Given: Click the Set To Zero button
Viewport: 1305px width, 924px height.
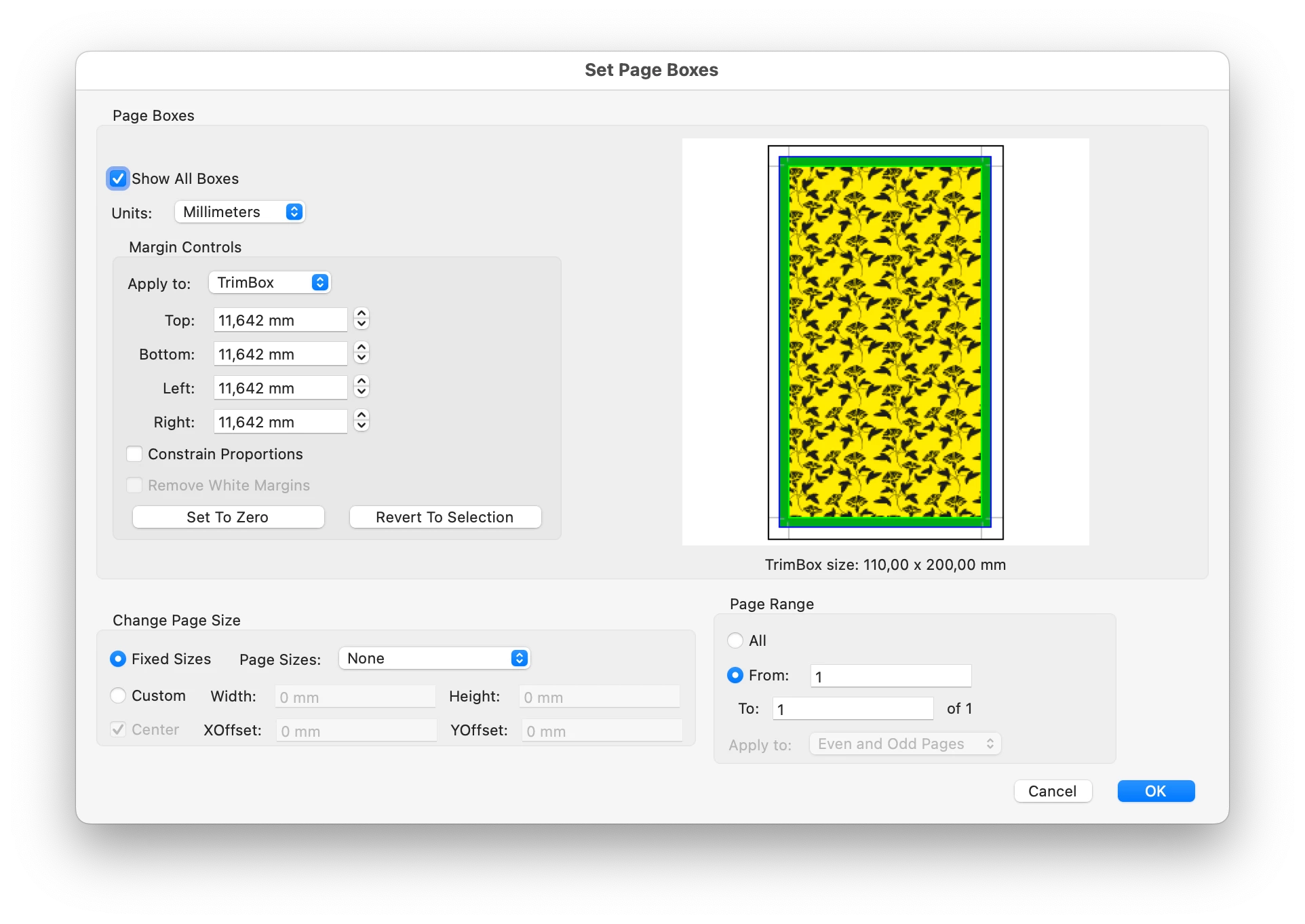Looking at the screenshot, I should (228, 517).
